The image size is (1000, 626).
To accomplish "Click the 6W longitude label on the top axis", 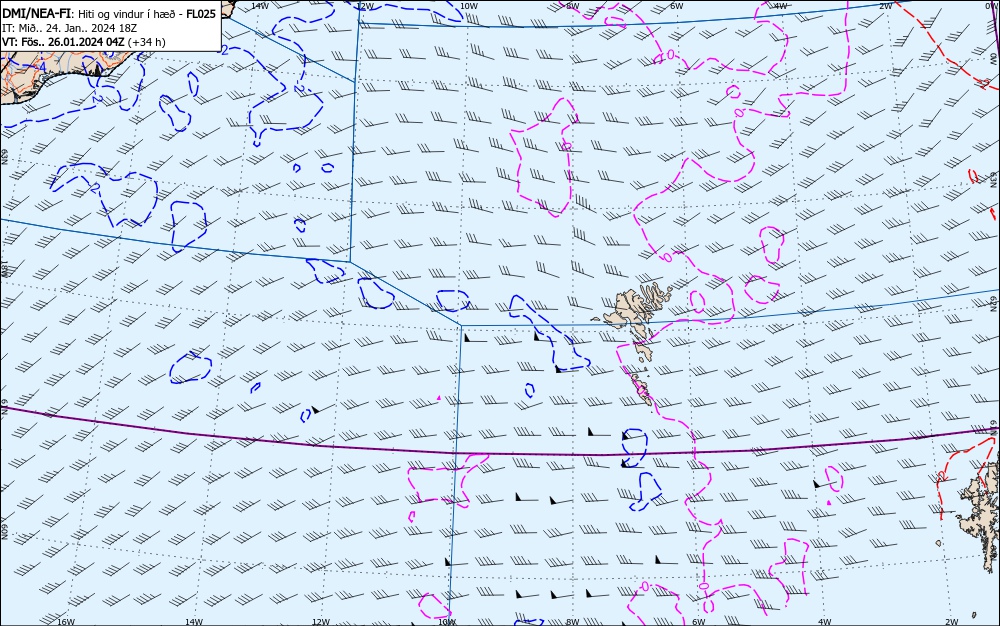I will click(x=677, y=6).
